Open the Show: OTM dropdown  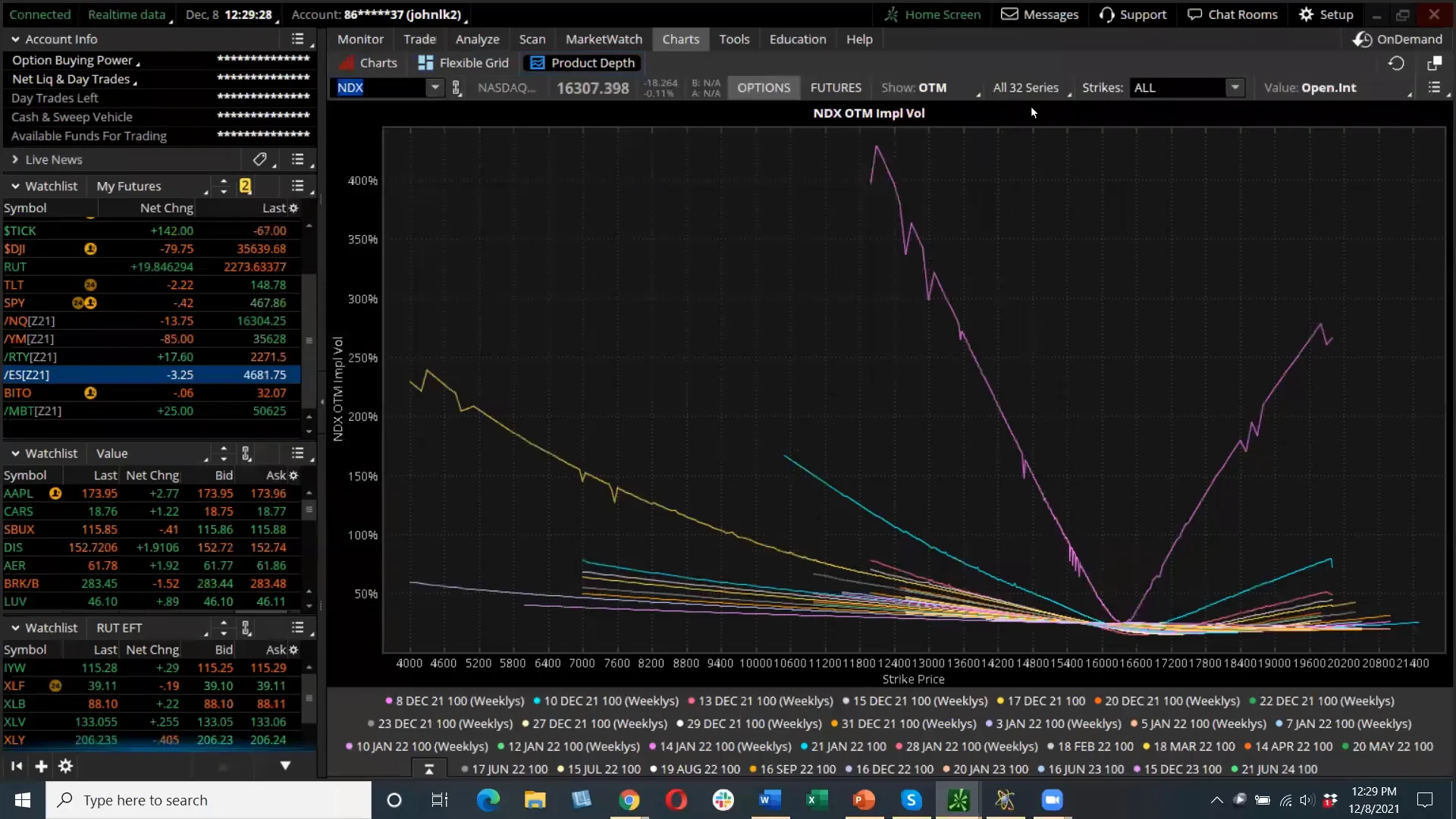pos(930,88)
